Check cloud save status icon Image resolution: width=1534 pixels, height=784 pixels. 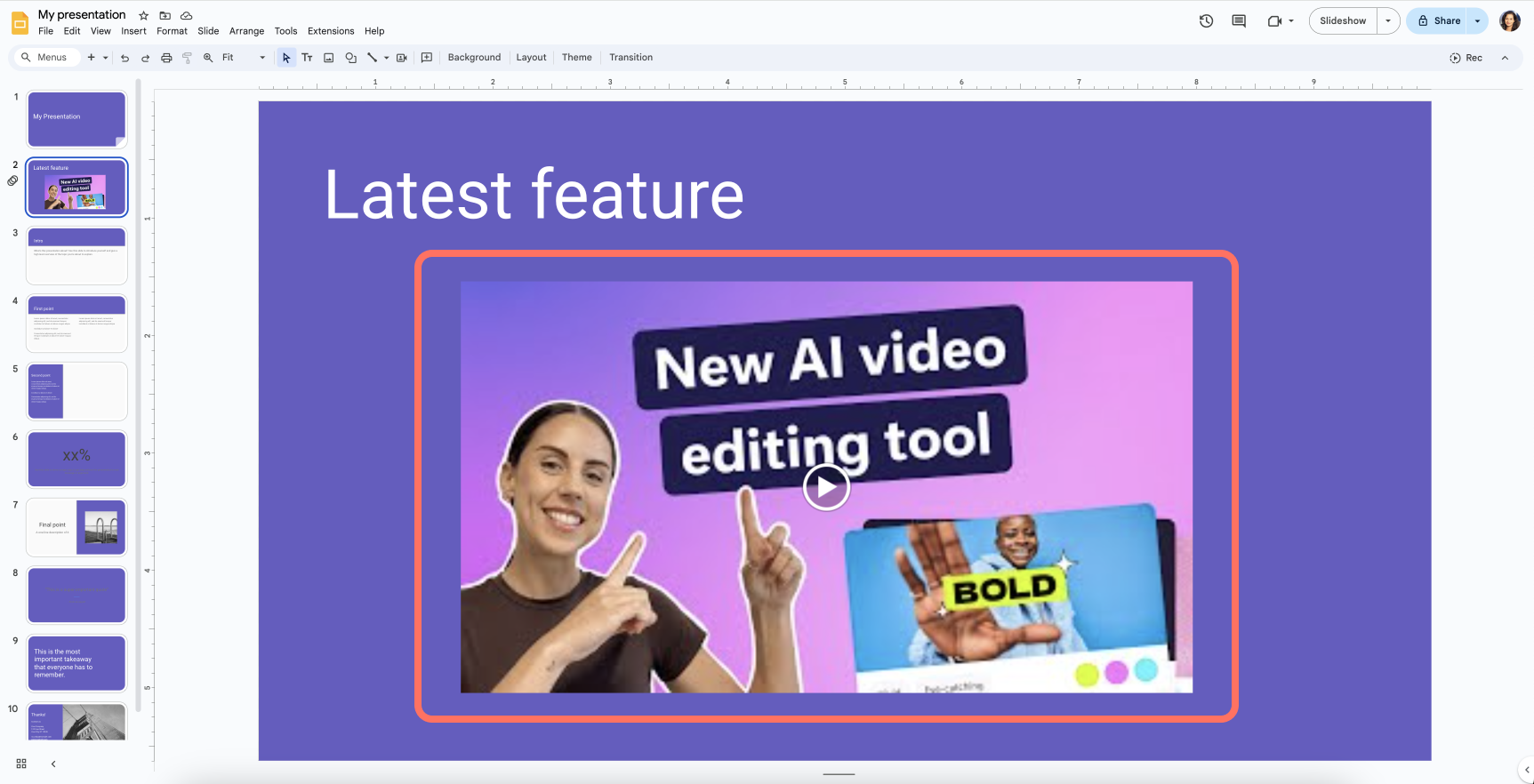pos(186,15)
